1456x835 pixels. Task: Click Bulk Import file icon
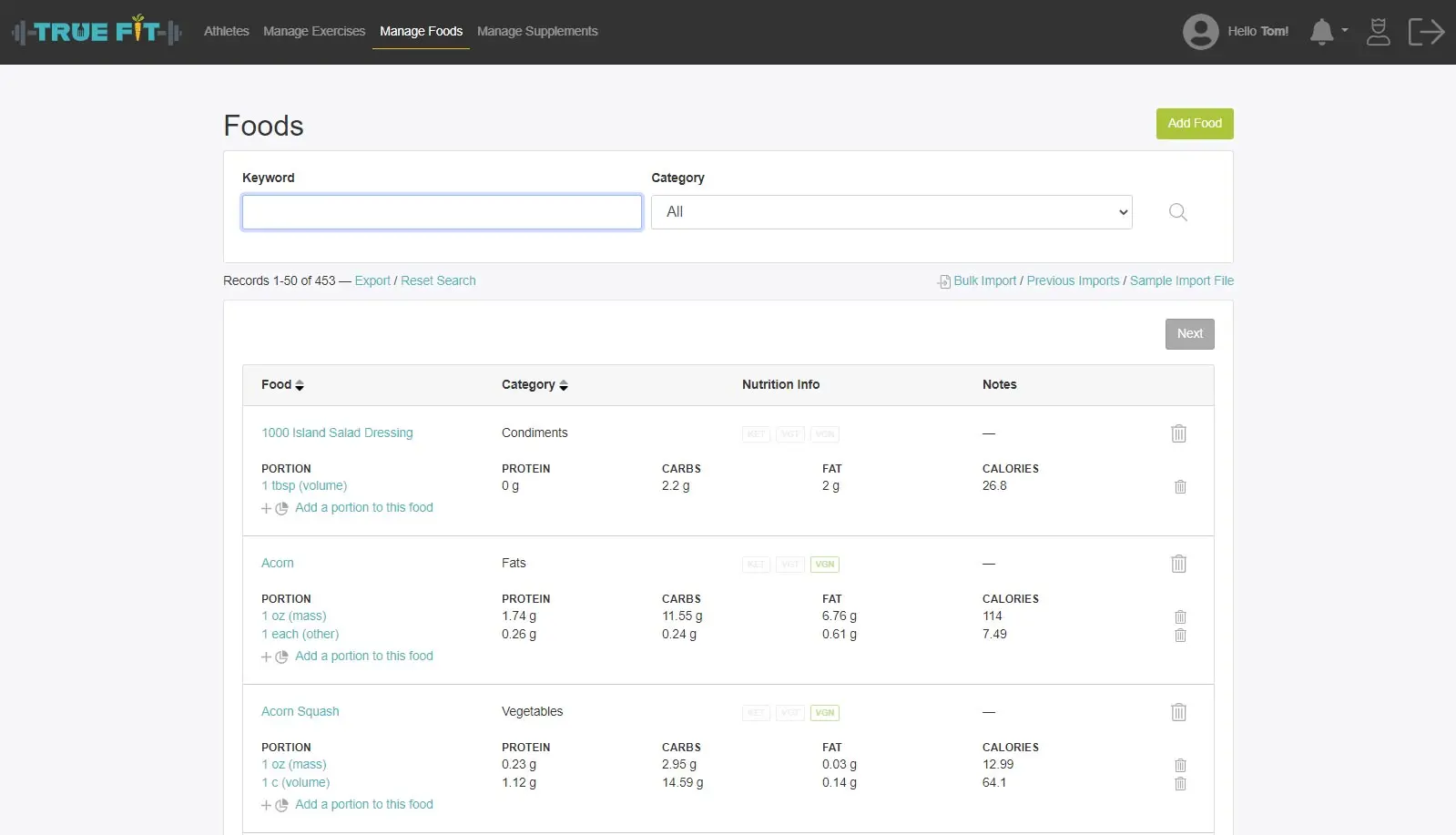944,281
